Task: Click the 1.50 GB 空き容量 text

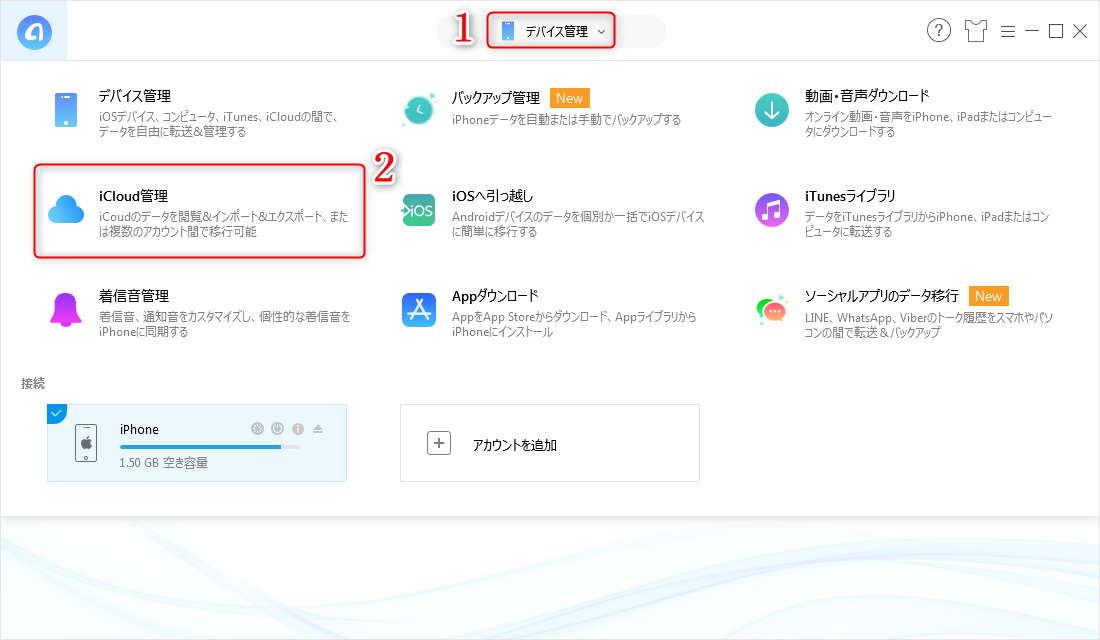Action: (x=163, y=462)
